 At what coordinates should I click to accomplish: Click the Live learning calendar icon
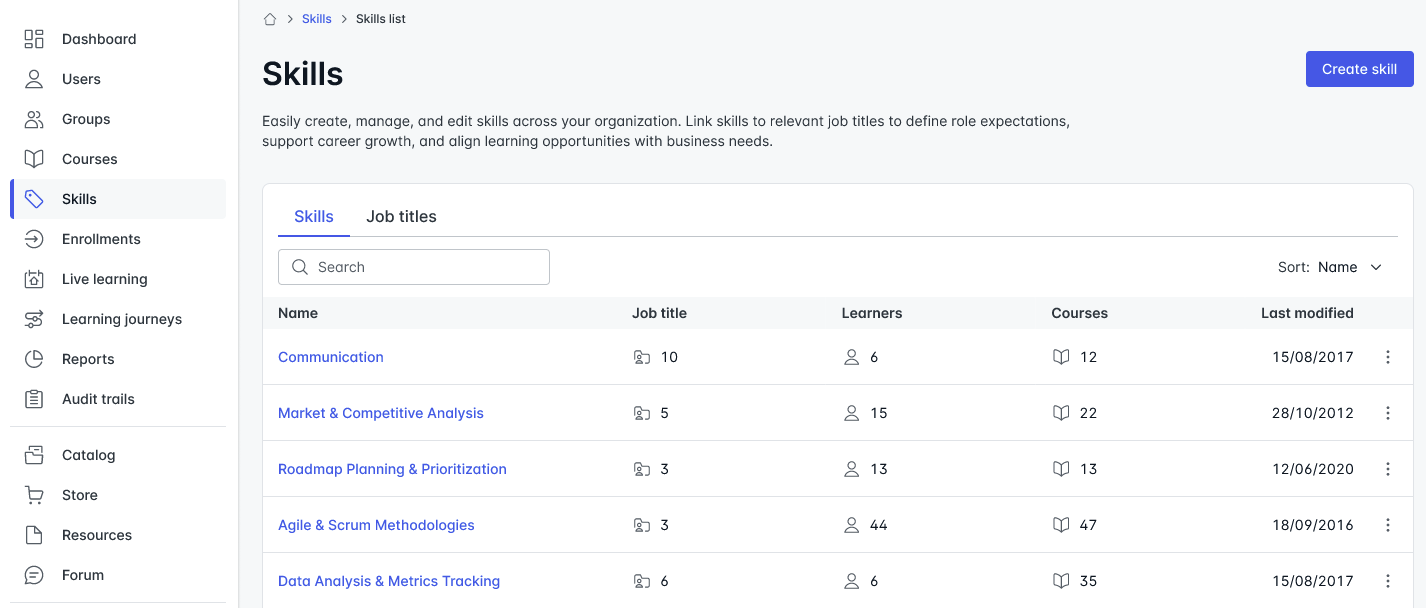click(x=34, y=279)
